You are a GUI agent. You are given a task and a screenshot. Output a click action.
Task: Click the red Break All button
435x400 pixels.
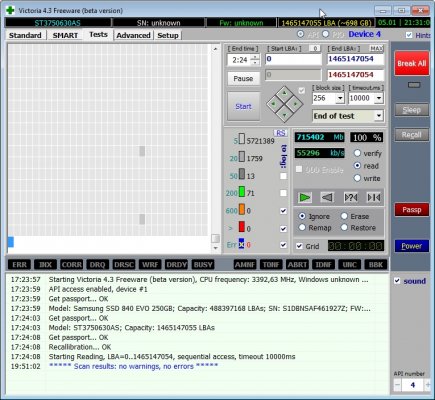[412, 63]
